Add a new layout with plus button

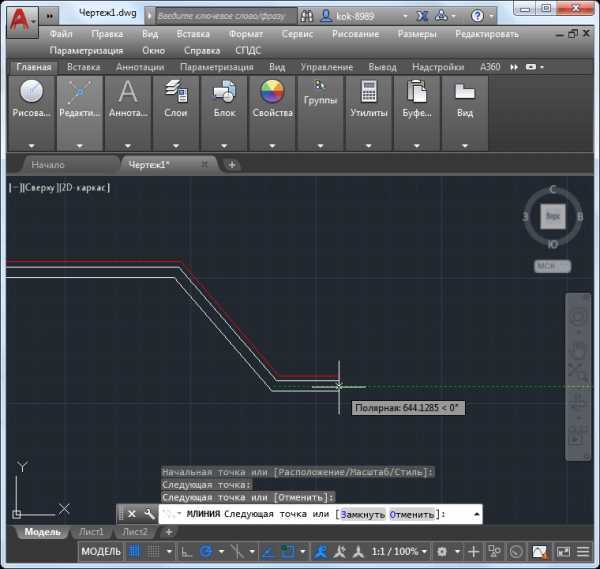169,532
